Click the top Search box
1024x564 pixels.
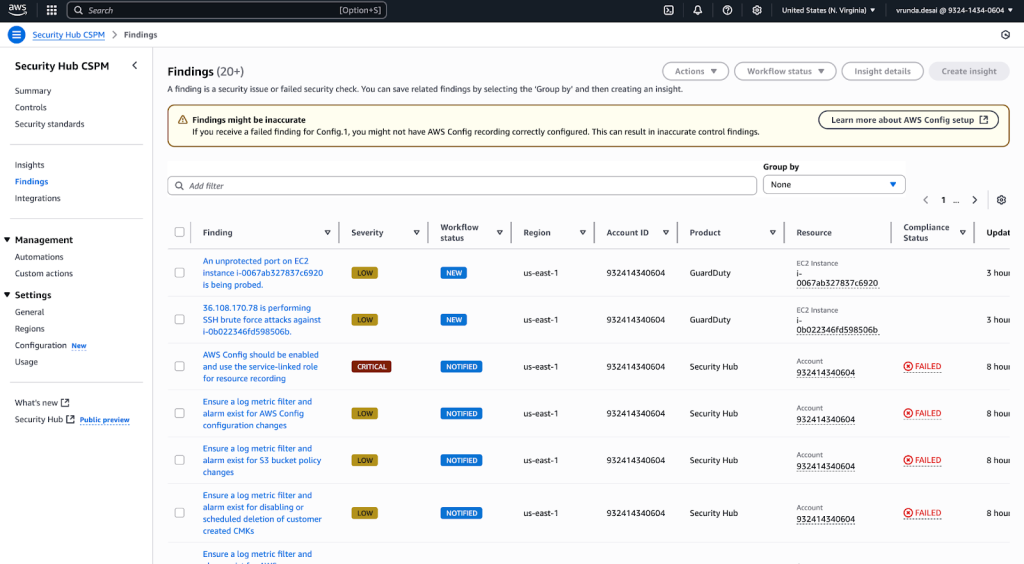click(x=227, y=10)
